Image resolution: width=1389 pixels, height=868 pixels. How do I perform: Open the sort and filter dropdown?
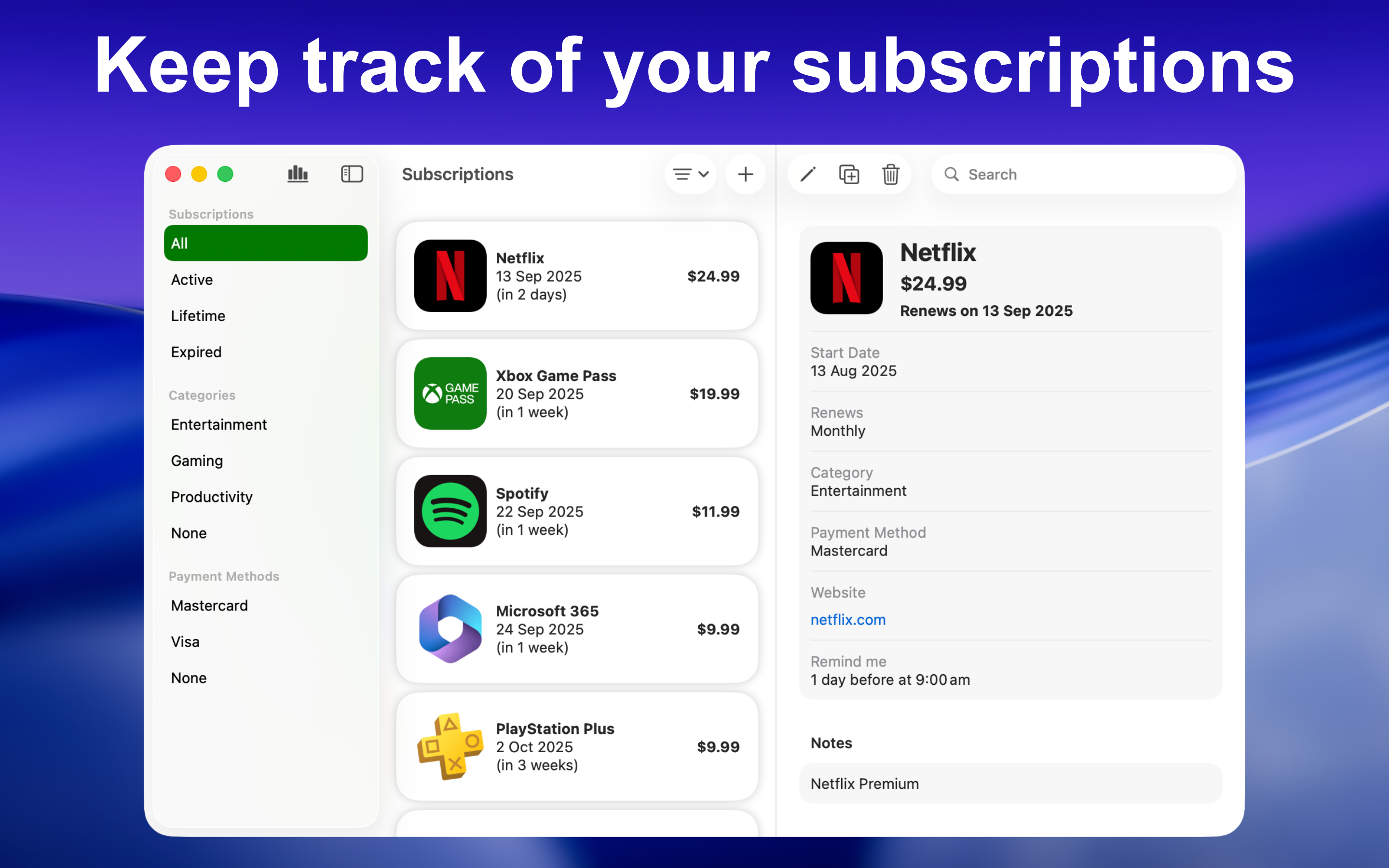coord(691,174)
